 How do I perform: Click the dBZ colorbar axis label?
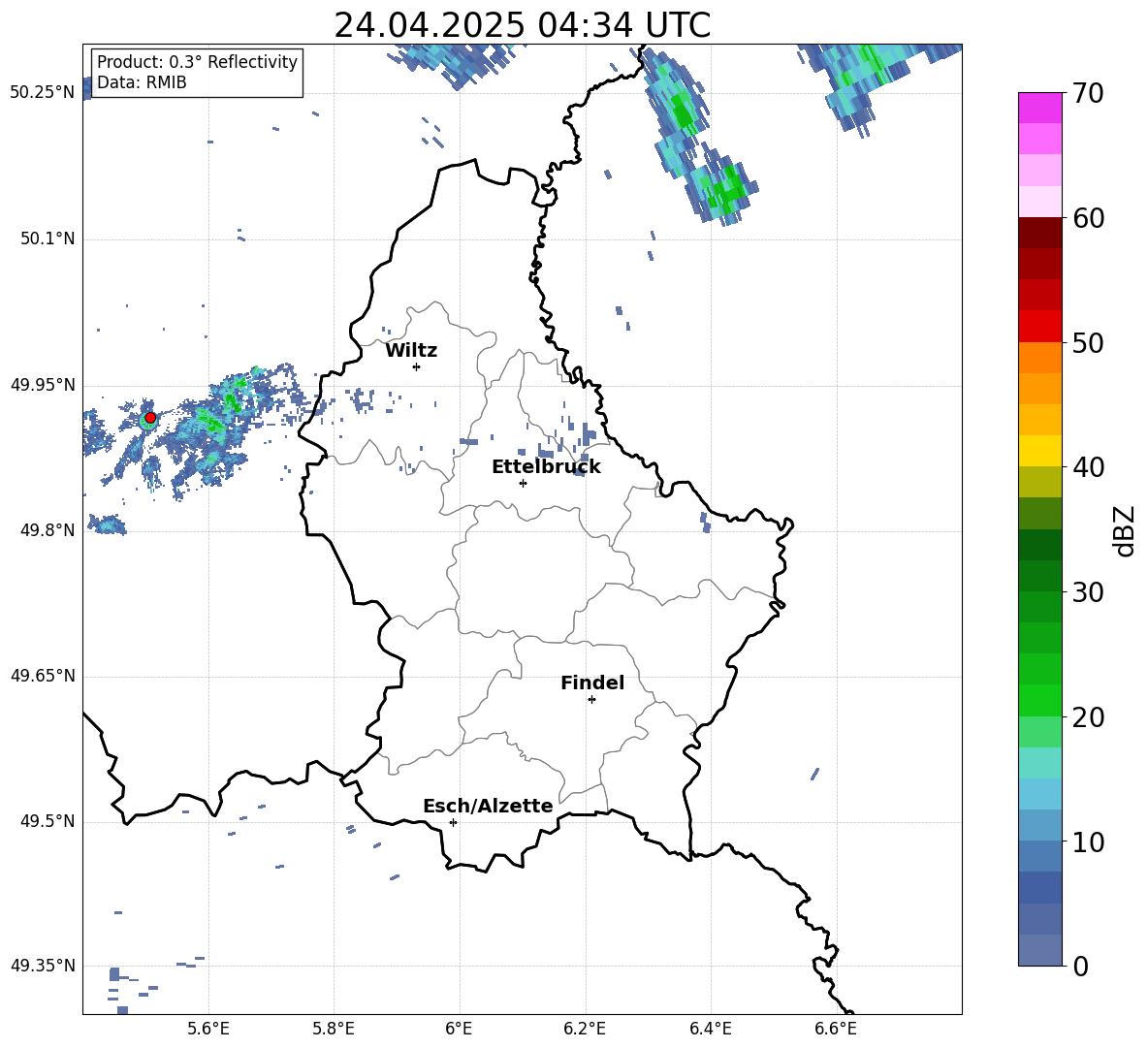pos(1125,530)
